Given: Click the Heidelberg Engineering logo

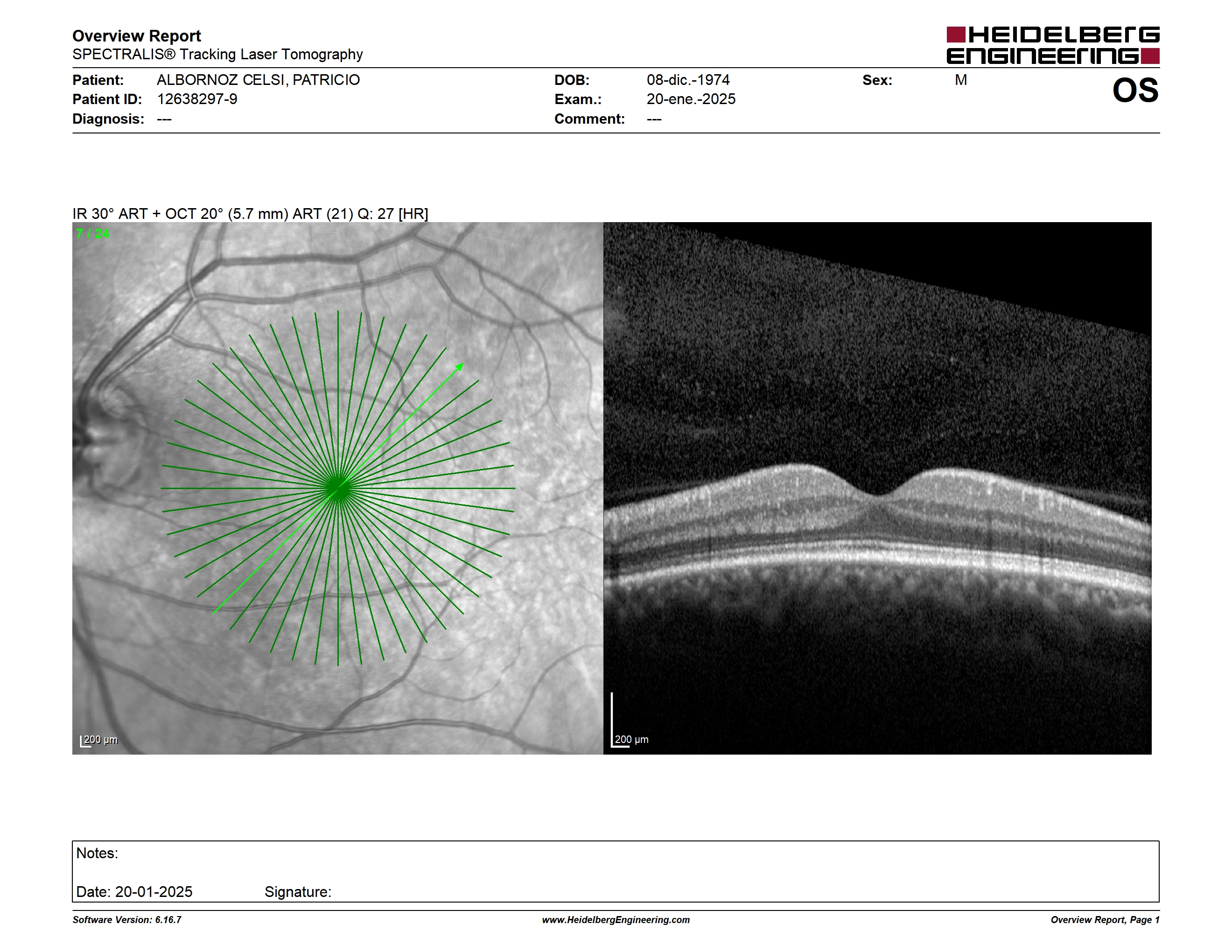Looking at the screenshot, I should pos(1053,45).
